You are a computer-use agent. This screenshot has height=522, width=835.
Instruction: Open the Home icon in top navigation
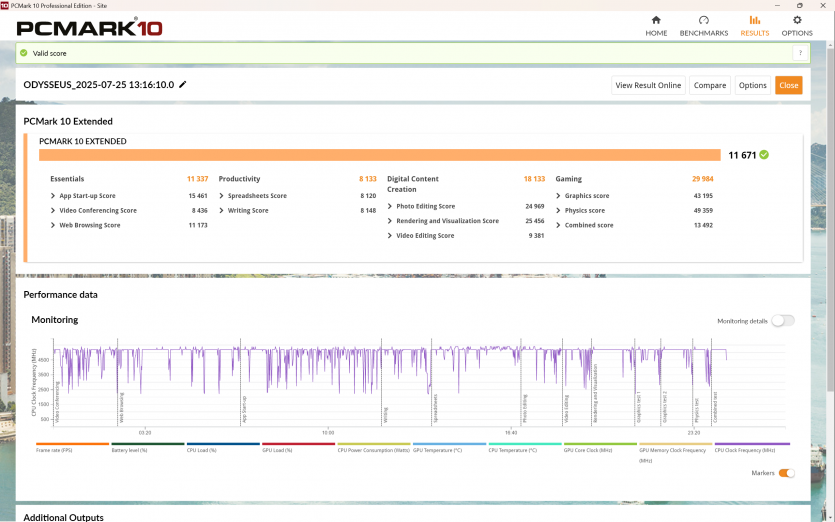tap(656, 20)
